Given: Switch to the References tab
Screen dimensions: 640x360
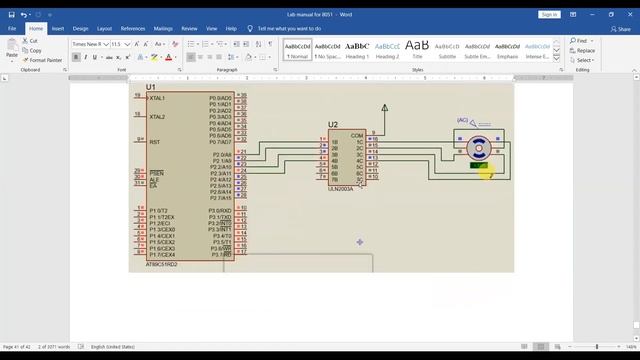Looking at the screenshot, I should (133, 29).
